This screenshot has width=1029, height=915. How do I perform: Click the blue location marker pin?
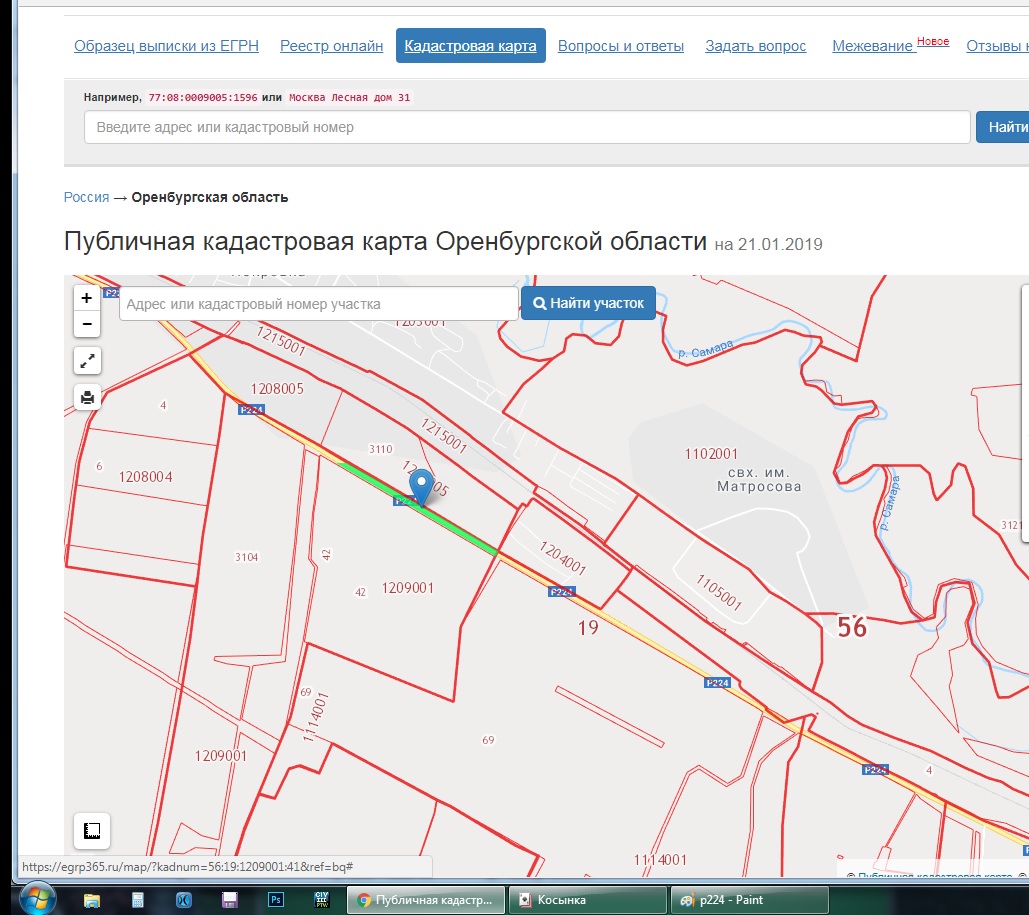pos(422,485)
